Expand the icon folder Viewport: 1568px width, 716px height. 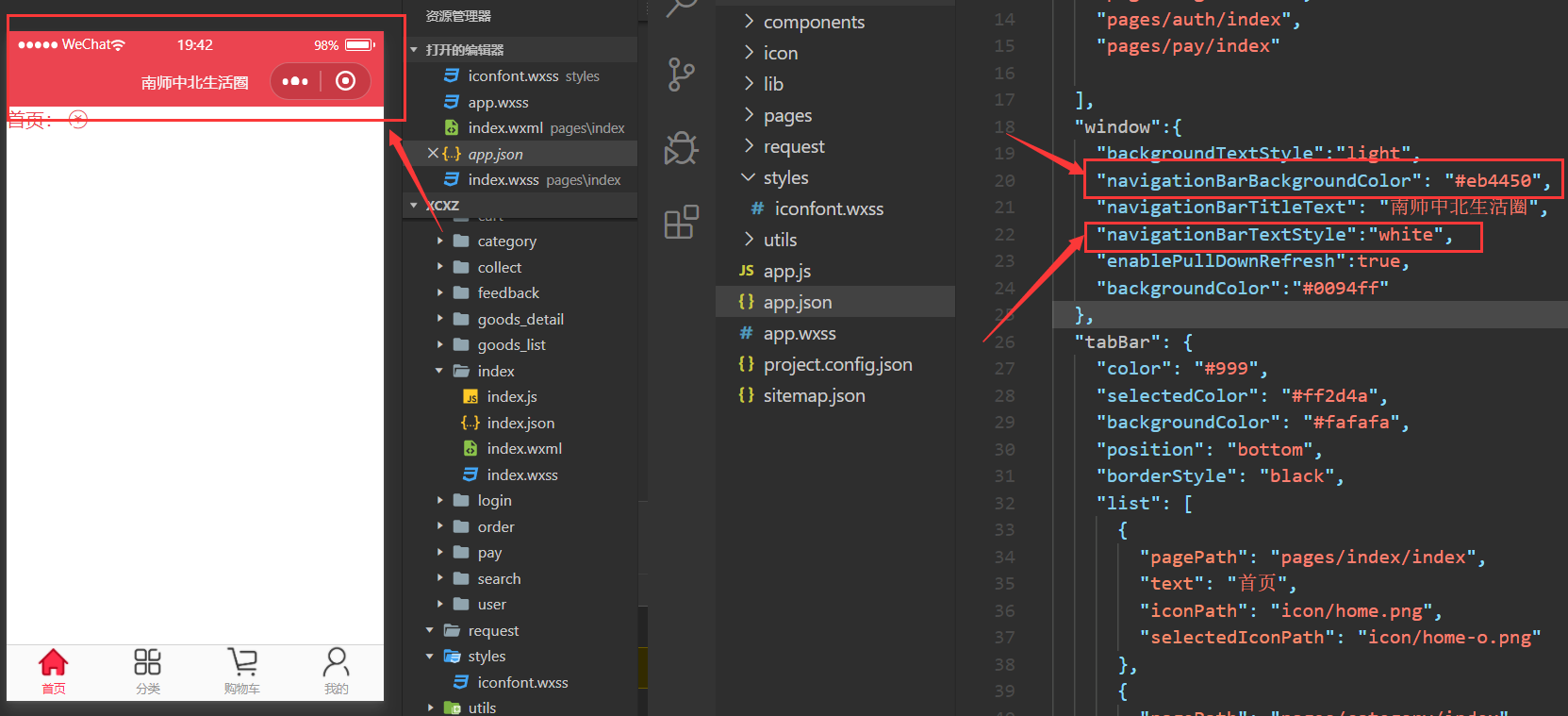pos(749,52)
